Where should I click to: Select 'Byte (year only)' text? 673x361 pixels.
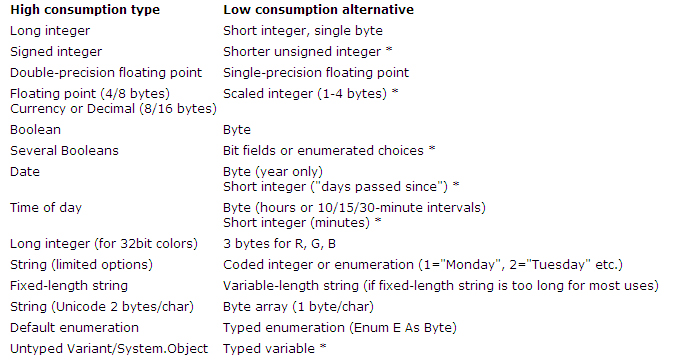tap(273, 172)
